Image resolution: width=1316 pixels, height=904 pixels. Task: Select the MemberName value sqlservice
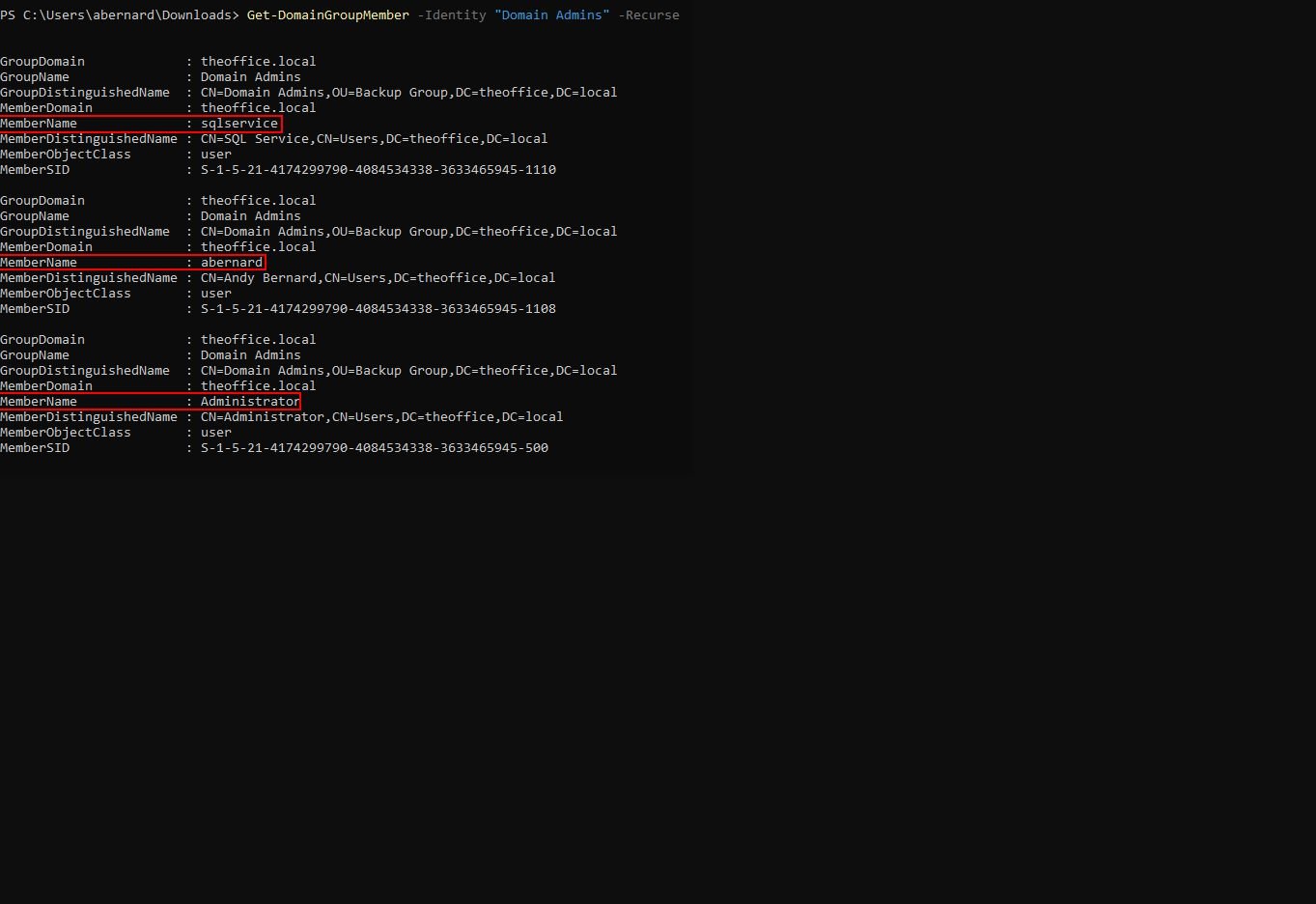click(239, 124)
